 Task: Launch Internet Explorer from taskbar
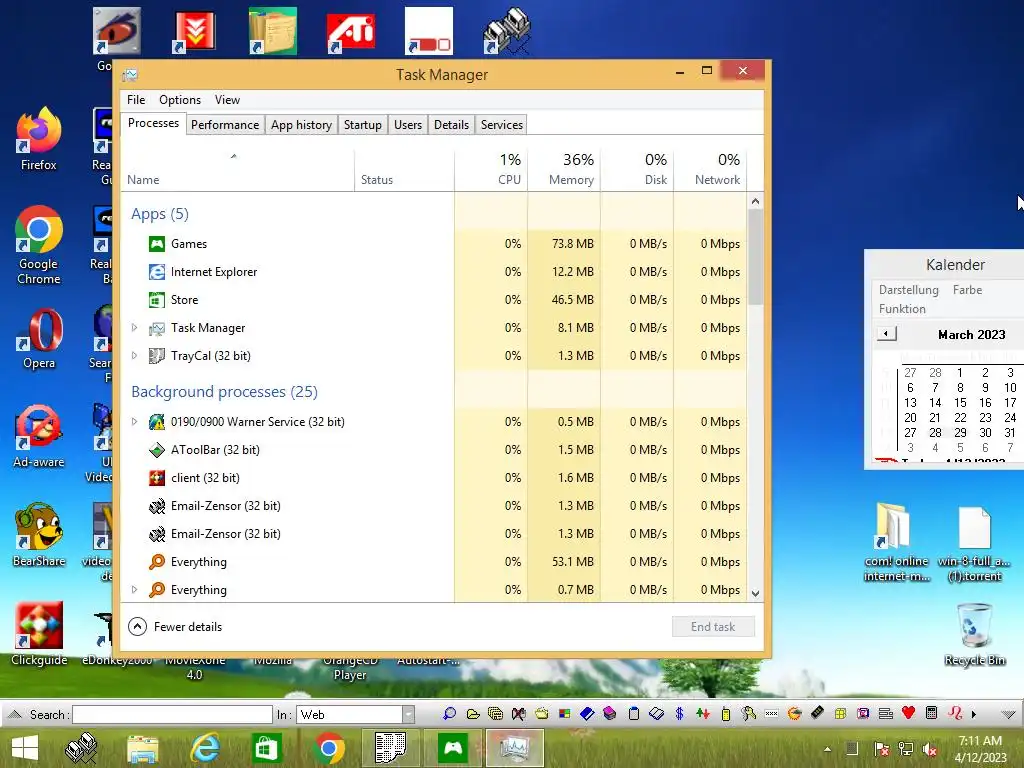(x=204, y=748)
